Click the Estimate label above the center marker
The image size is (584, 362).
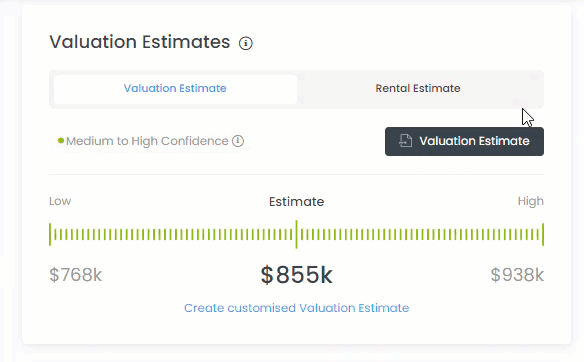pos(296,201)
